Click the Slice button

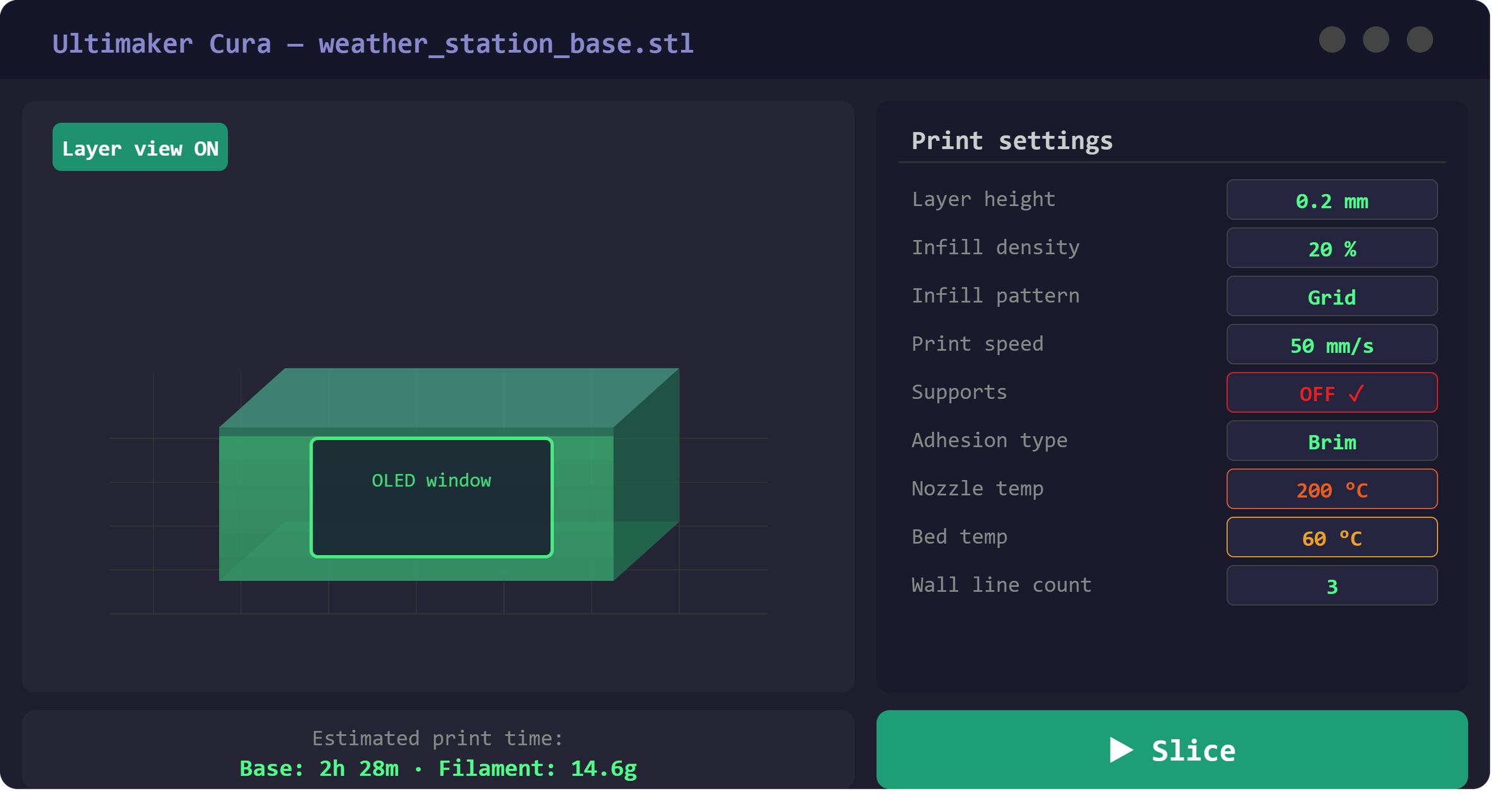[x=1172, y=750]
